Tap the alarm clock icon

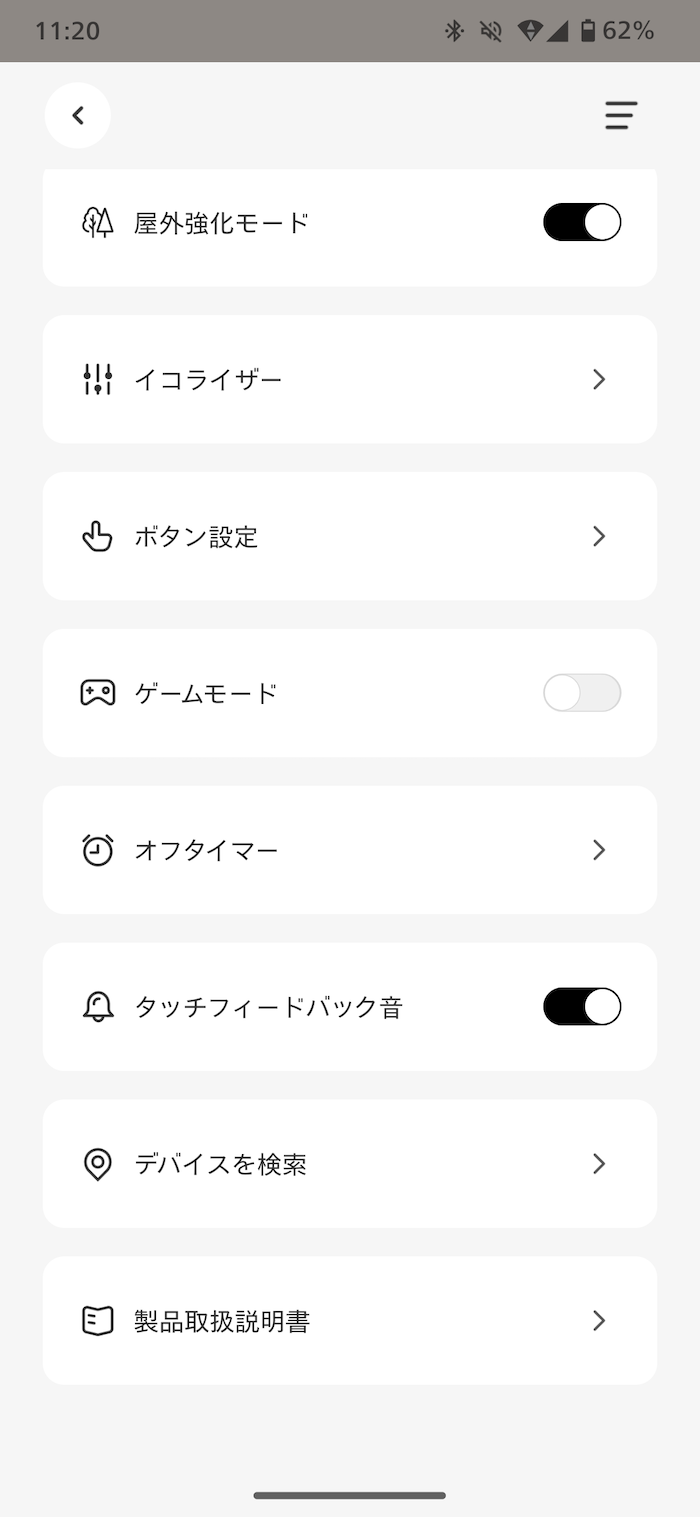pyautogui.click(x=97, y=850)
